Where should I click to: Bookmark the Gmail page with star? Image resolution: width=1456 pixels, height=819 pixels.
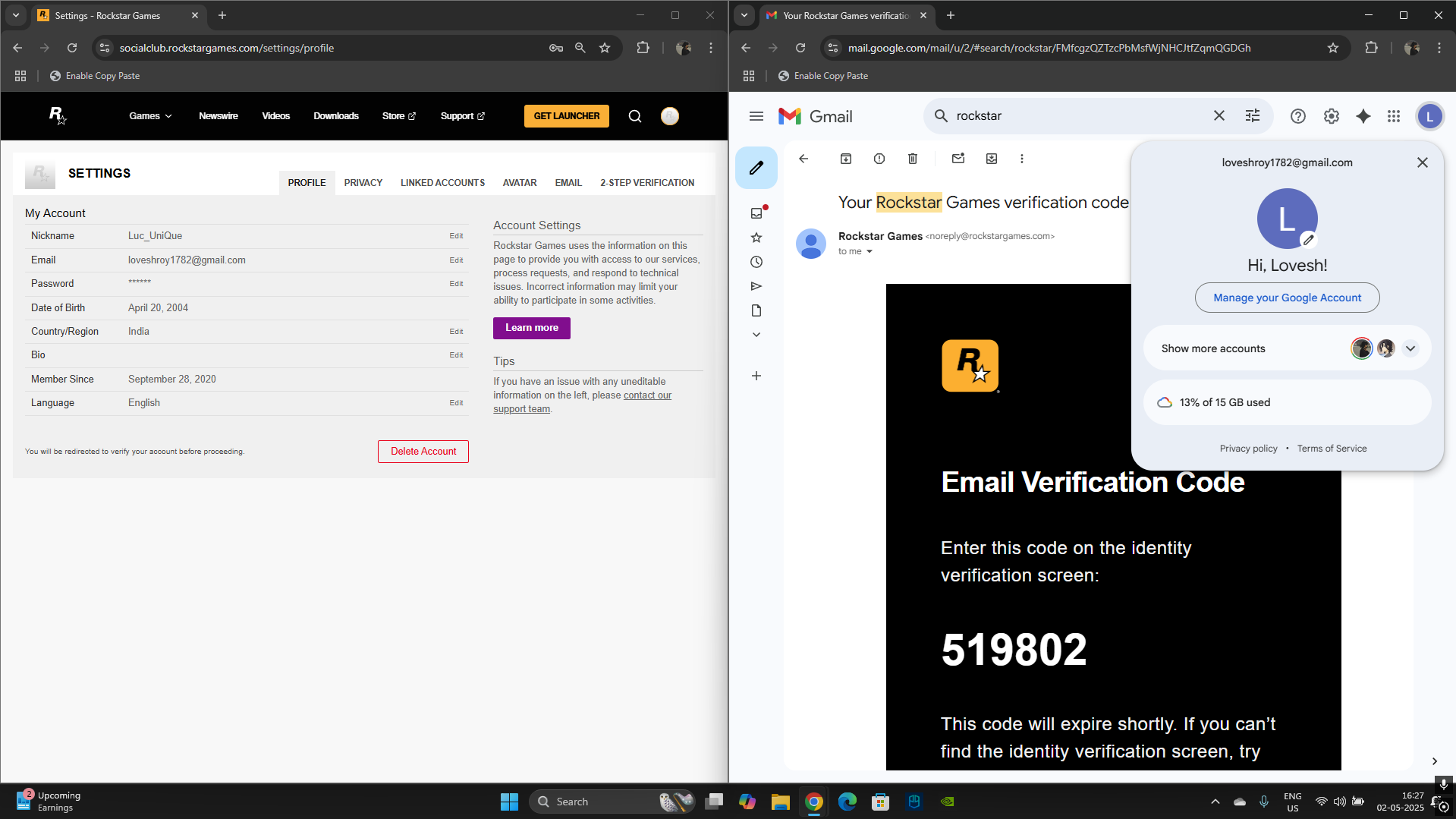click(1333, 48)
